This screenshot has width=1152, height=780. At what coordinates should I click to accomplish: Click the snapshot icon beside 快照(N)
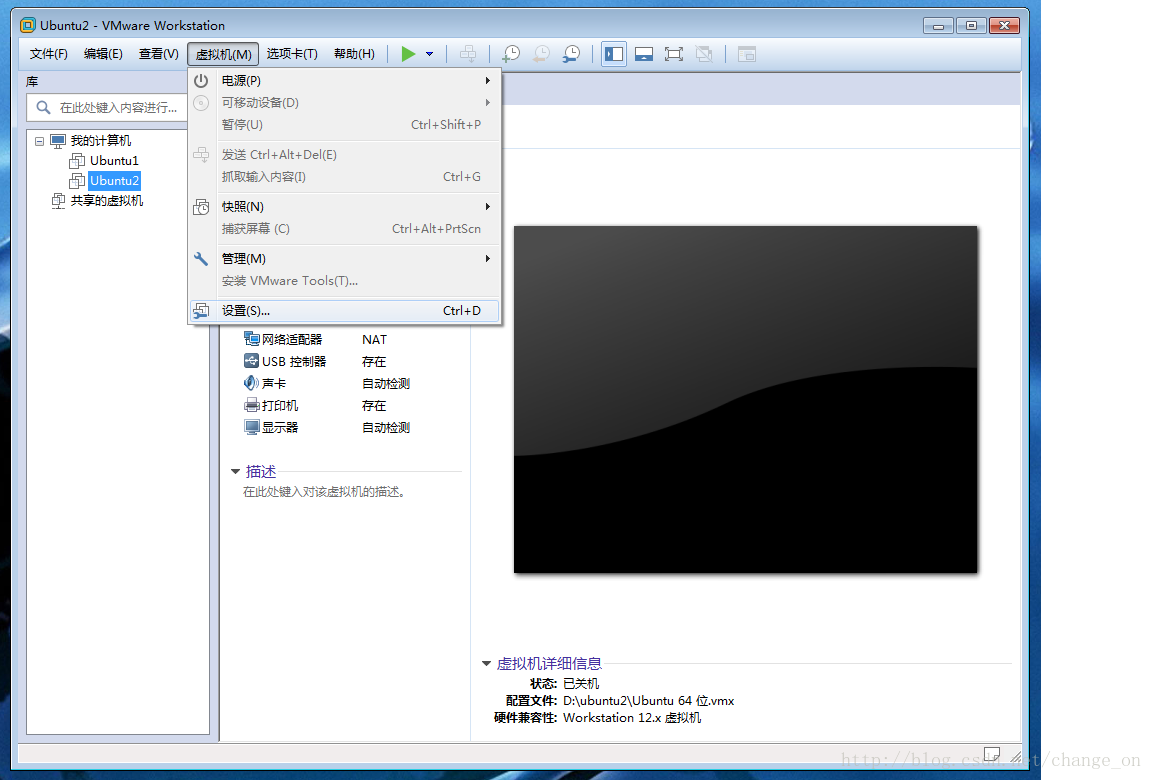(201, 206)
